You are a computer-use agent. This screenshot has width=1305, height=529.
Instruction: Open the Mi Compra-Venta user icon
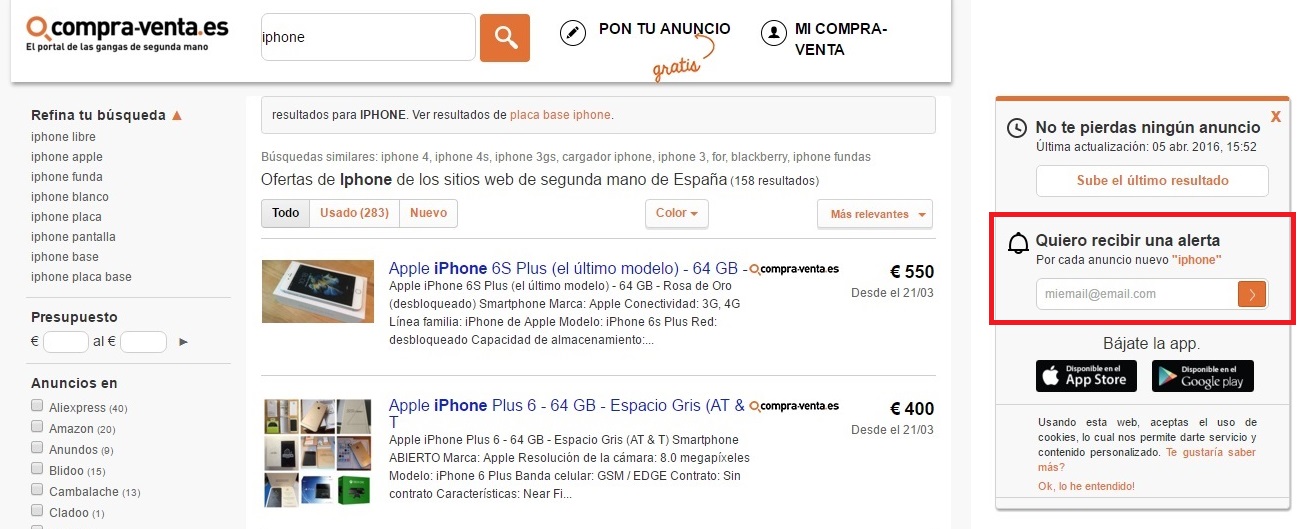[773, 33]
